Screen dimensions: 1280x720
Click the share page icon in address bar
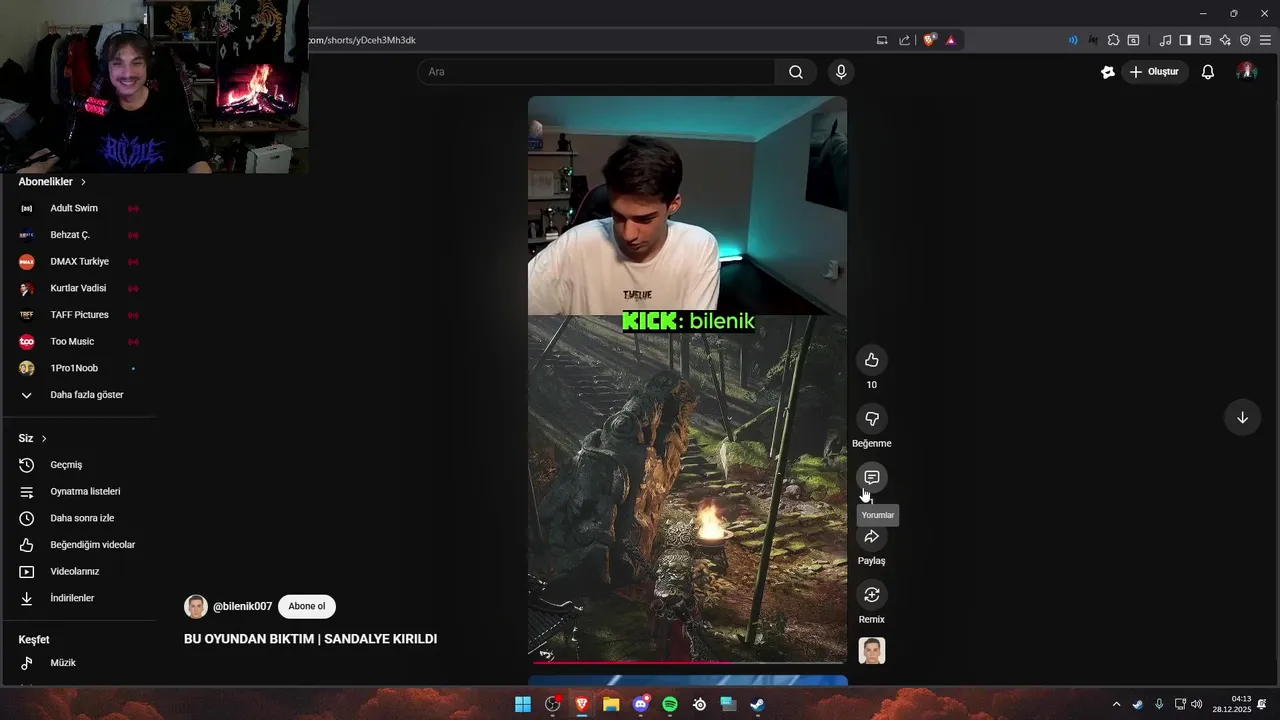click(904, 40)
